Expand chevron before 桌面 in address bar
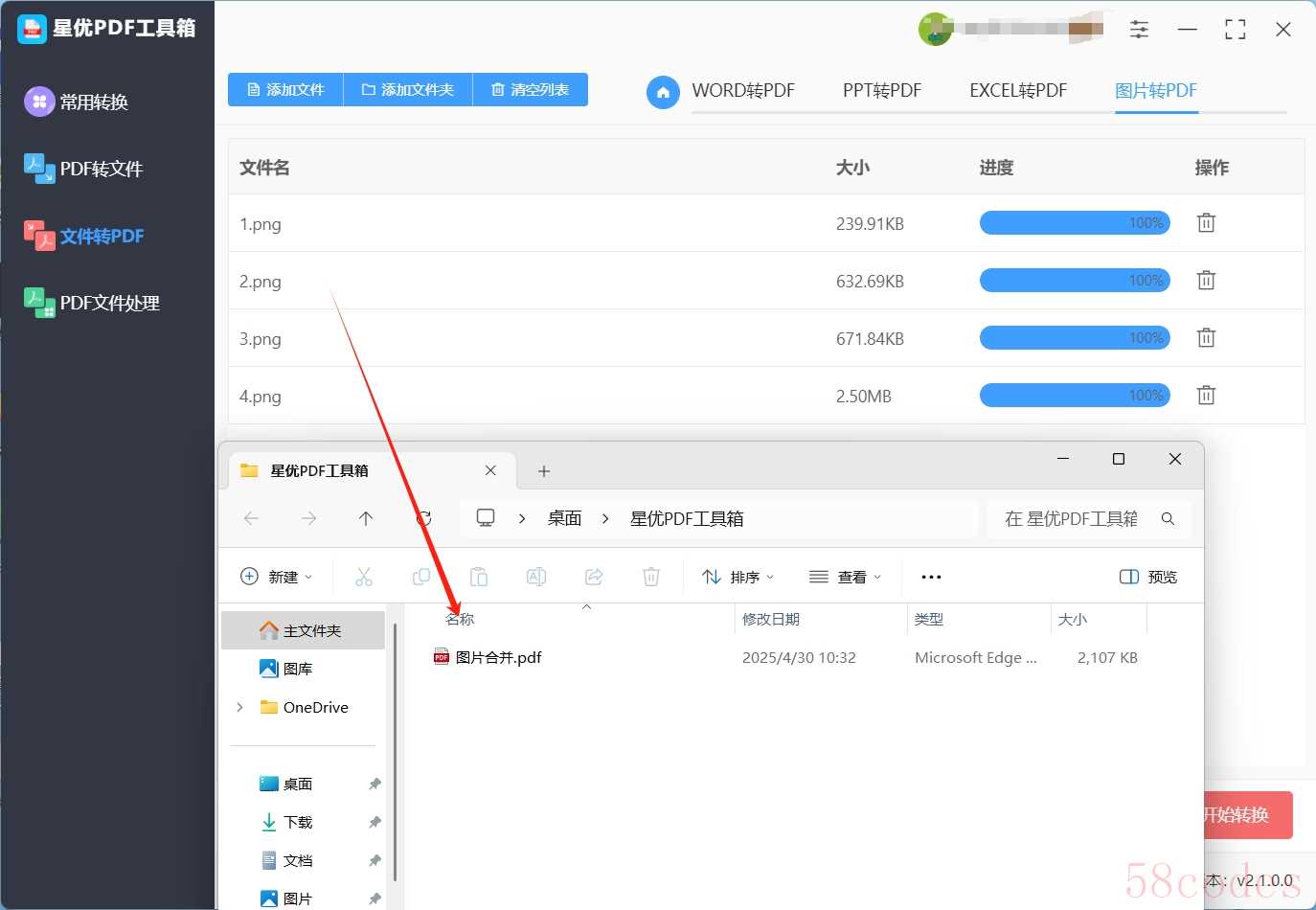1316x910 pixels. tap(522, 518)
